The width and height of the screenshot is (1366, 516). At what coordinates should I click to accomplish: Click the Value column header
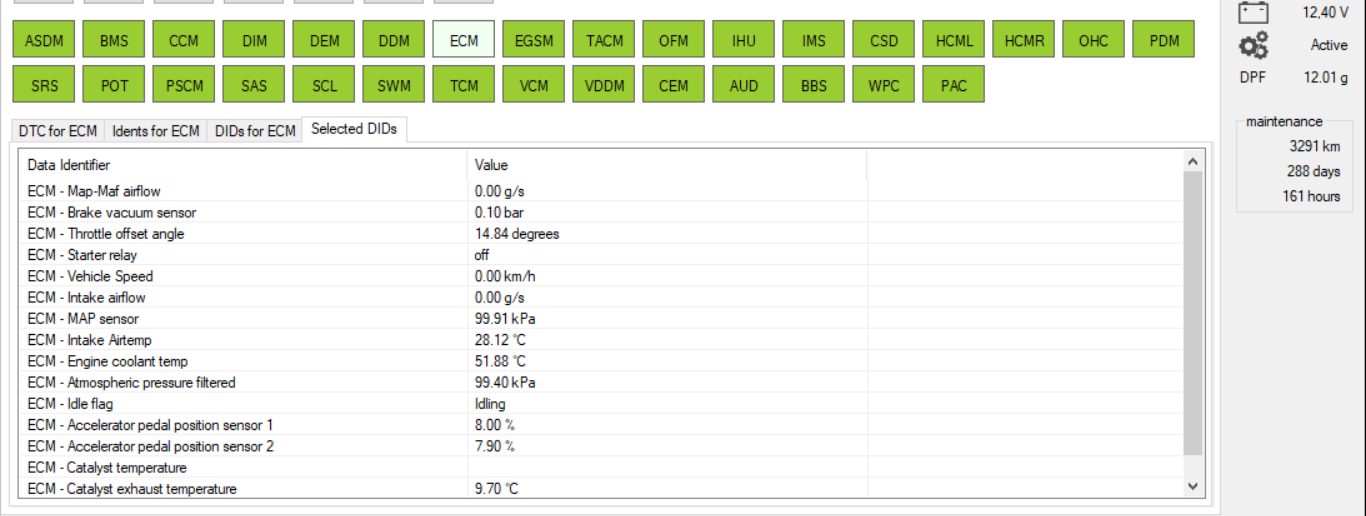tap(491, 165)
